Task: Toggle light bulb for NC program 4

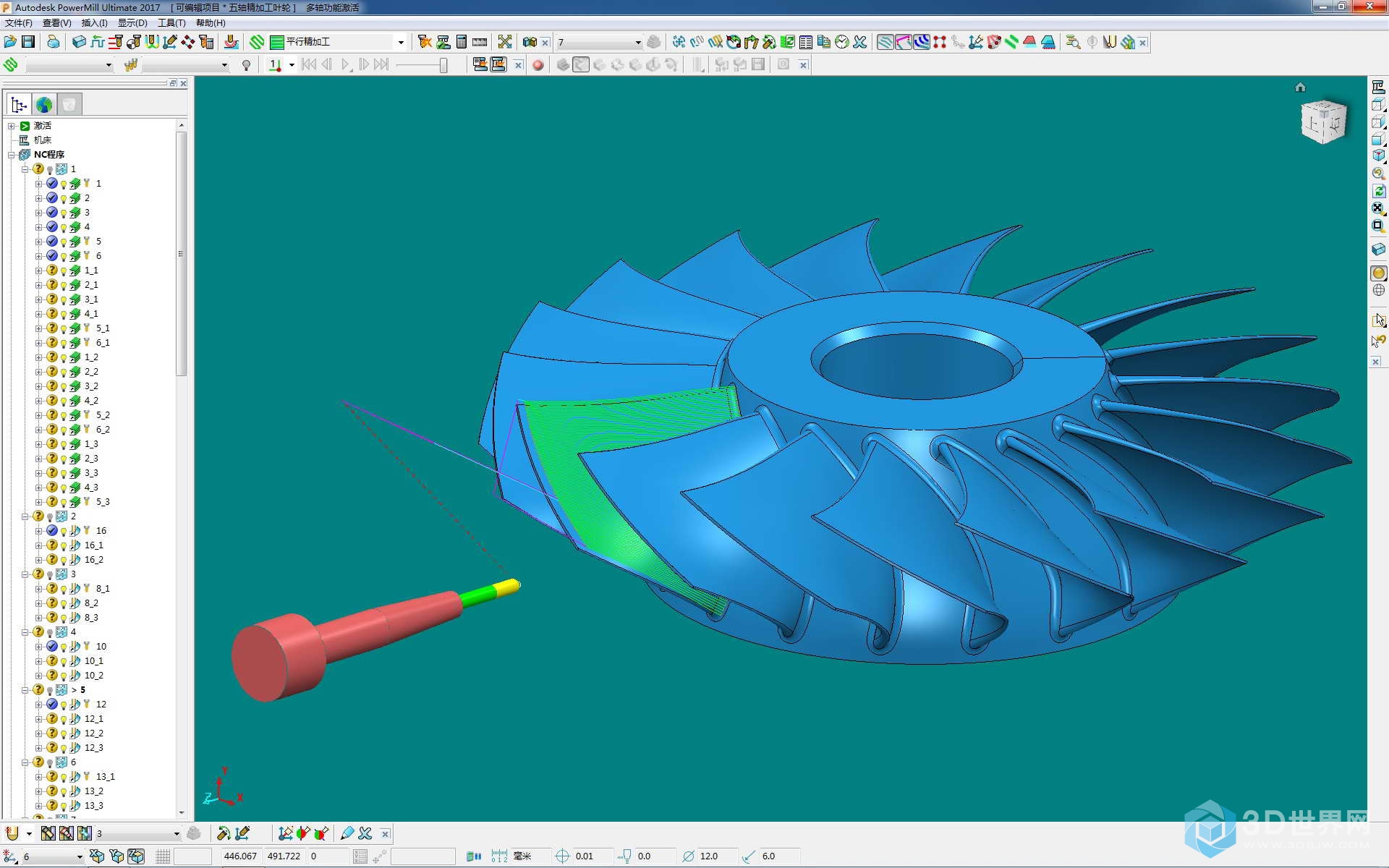Action: coord(50,633)
